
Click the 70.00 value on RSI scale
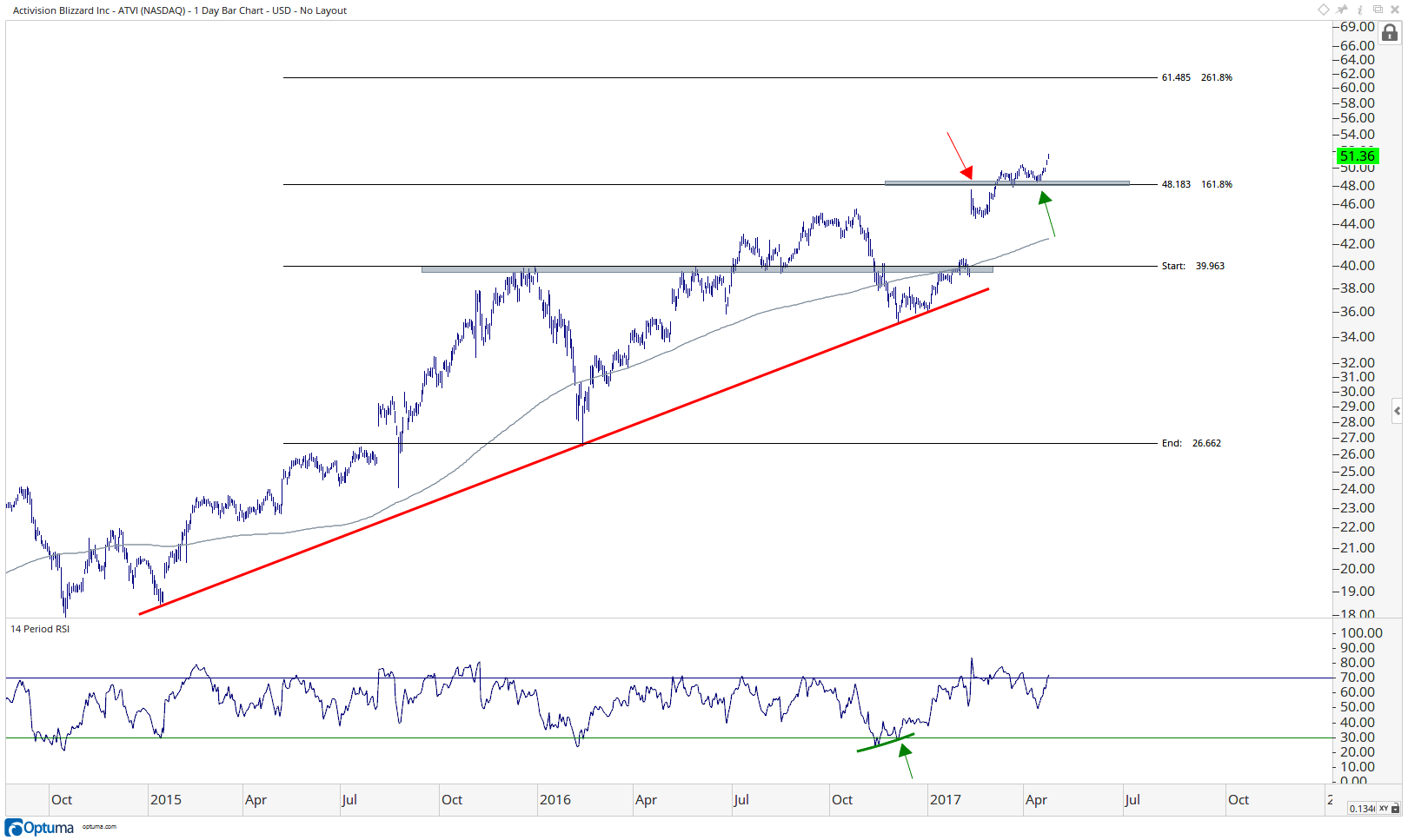click(x=1358, y=678)
